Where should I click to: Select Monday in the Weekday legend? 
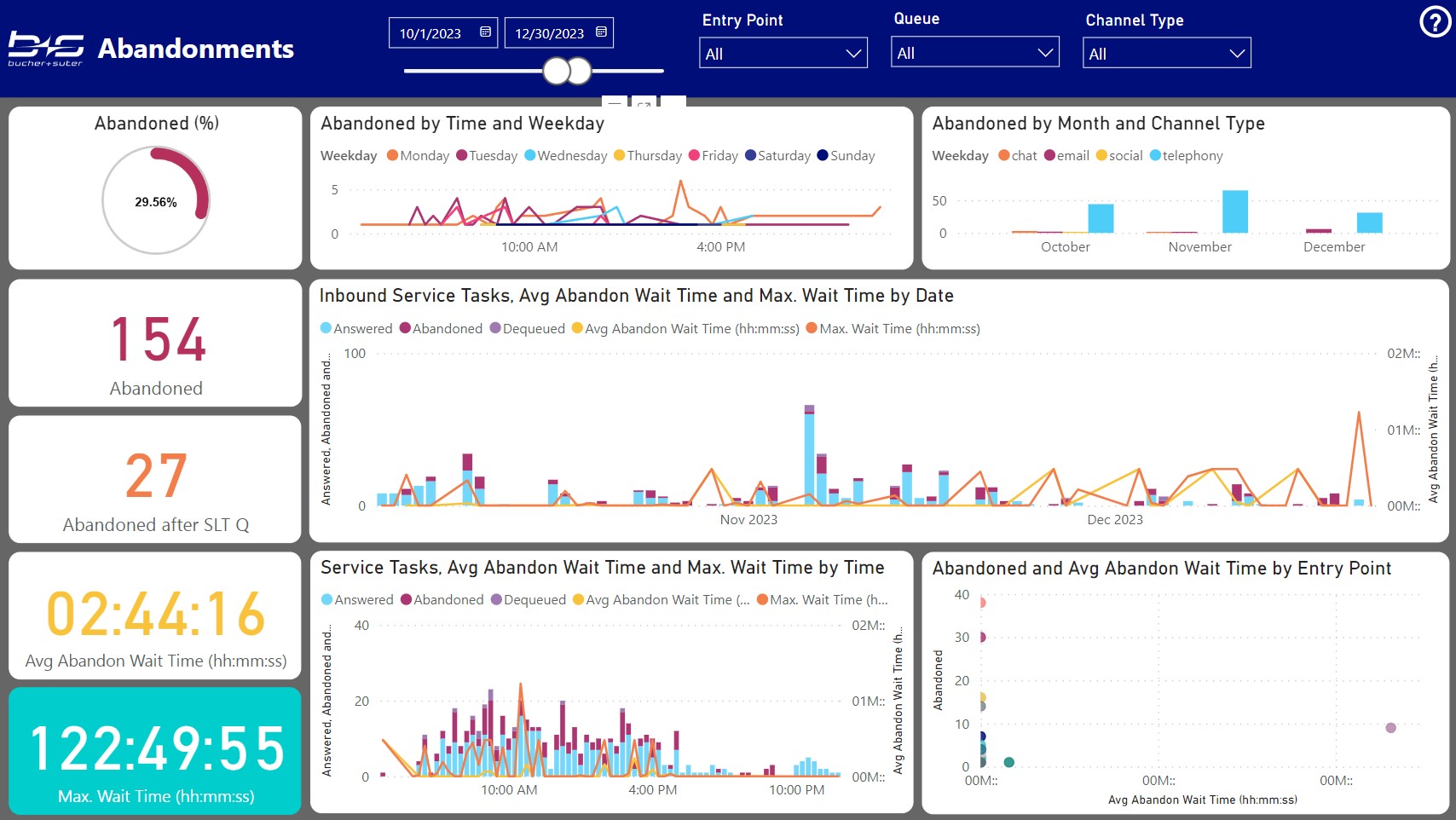pyautogui.click(x=418, y=155)
